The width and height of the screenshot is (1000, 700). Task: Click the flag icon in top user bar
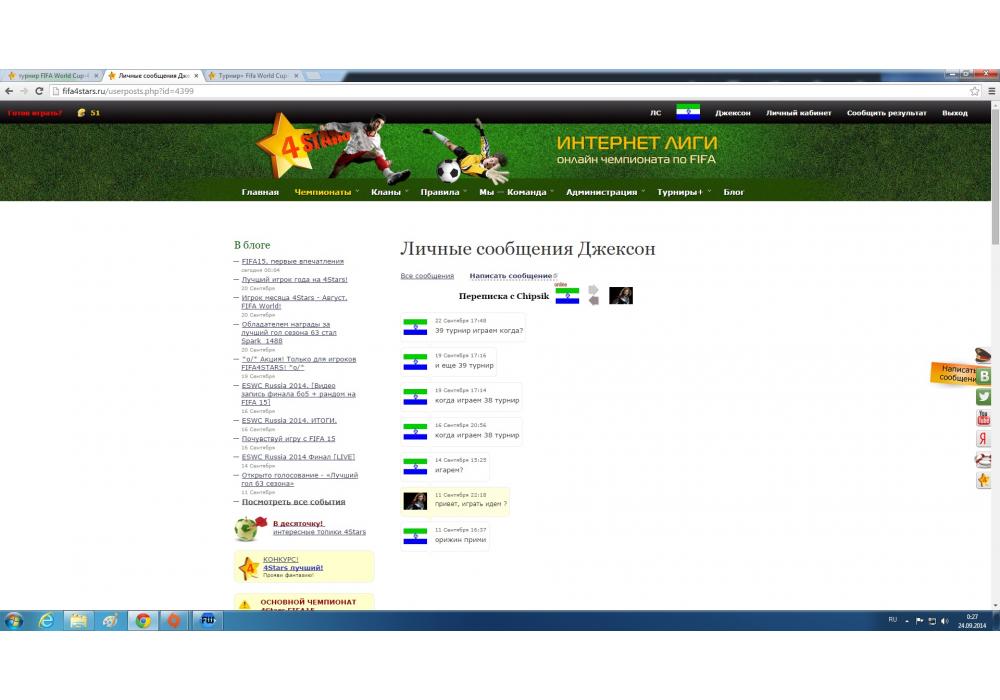pyautogui.click(x=687, y=112)
